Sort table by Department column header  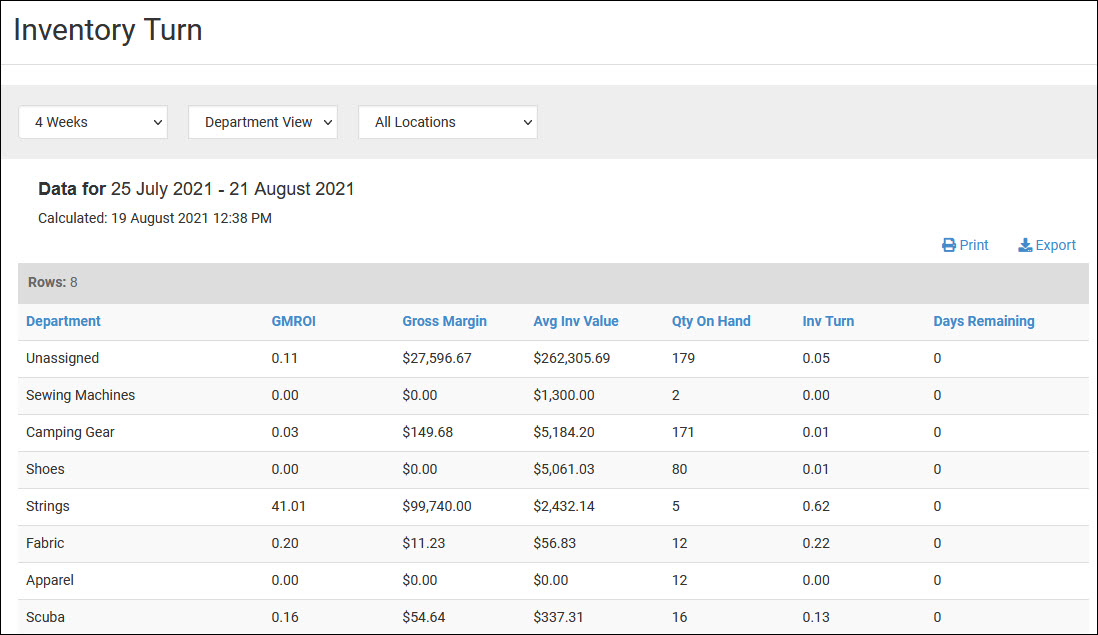pyautogui.click(x=63, y=321)
